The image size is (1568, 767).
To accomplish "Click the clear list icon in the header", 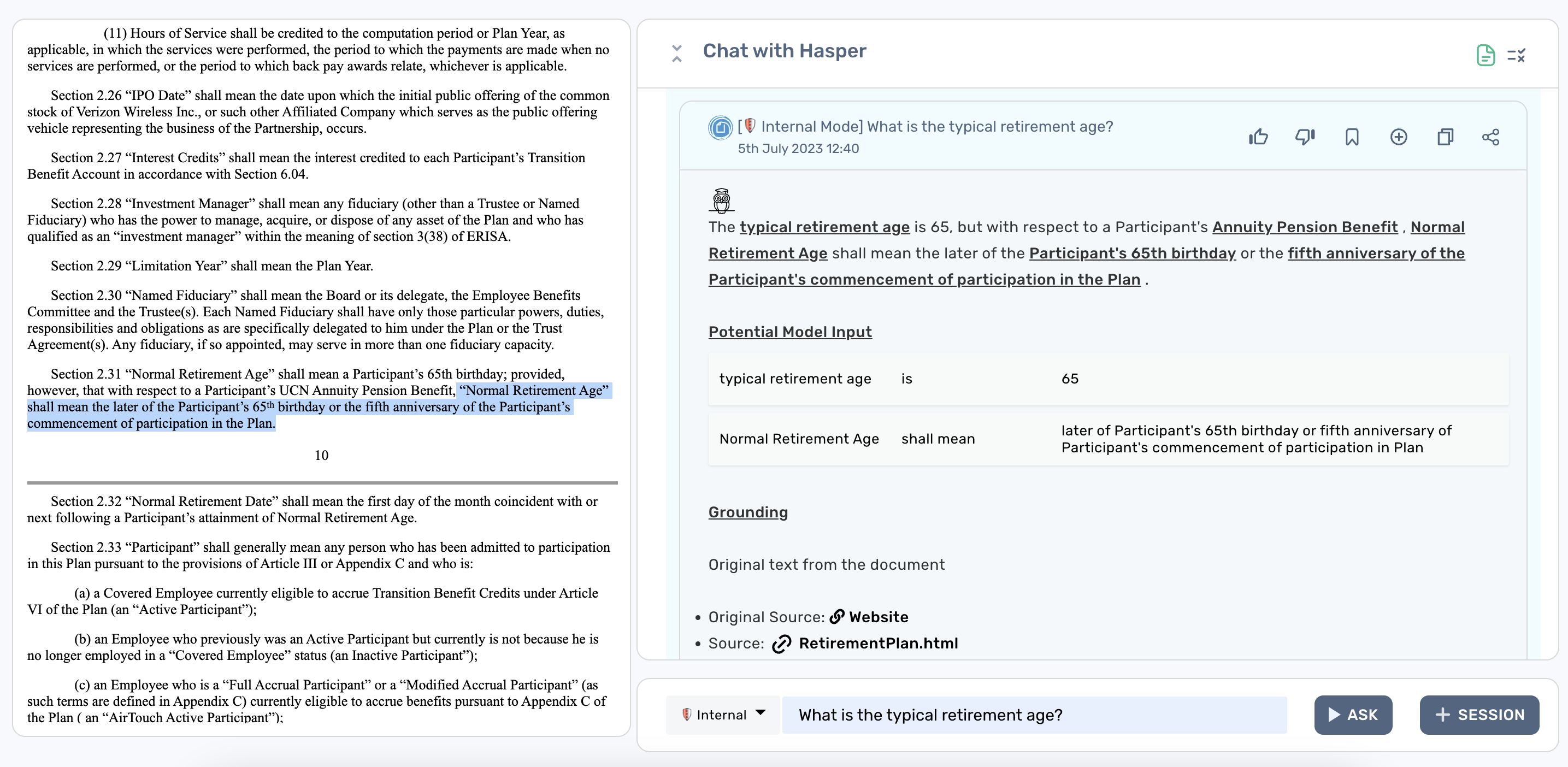I will coord(1516,55).
